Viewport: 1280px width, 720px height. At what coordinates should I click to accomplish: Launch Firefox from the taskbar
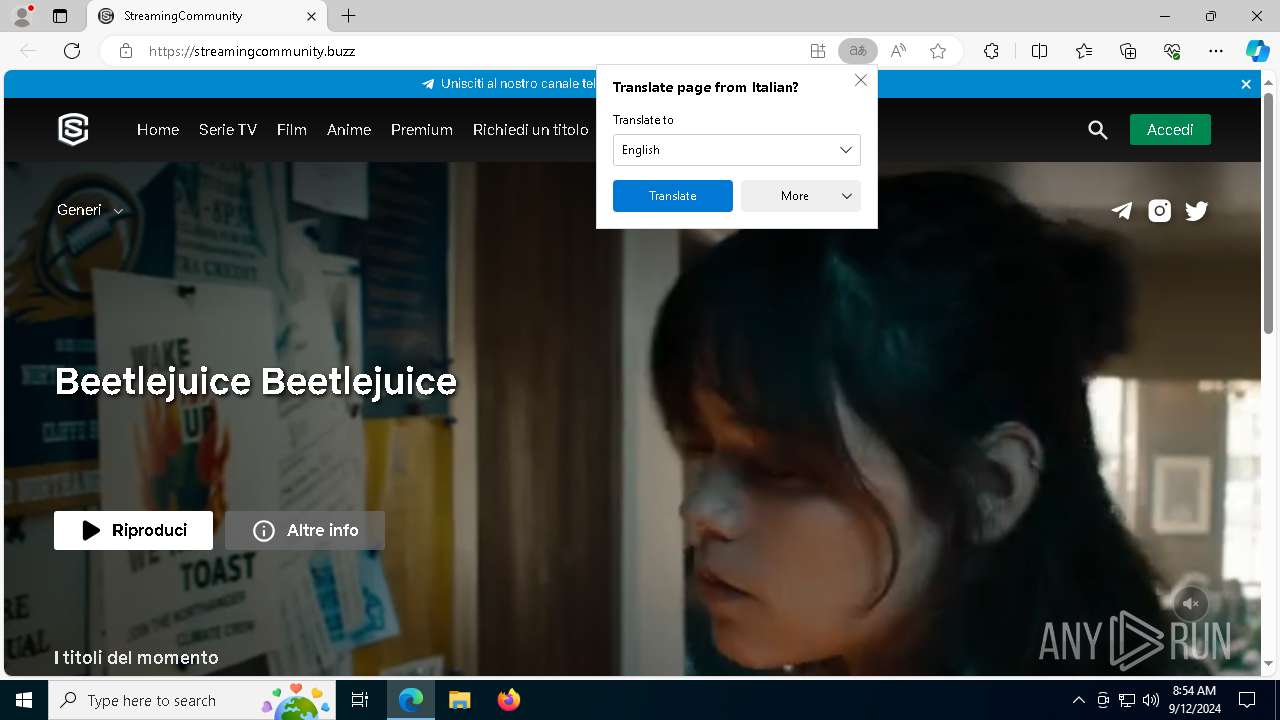point(508,700)
